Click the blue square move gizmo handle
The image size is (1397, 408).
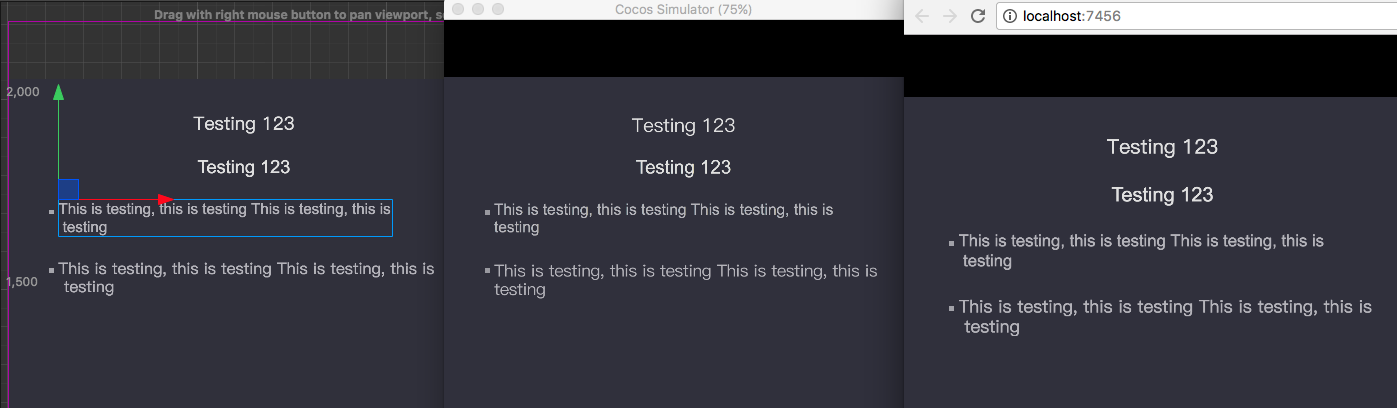pos(68,189)
